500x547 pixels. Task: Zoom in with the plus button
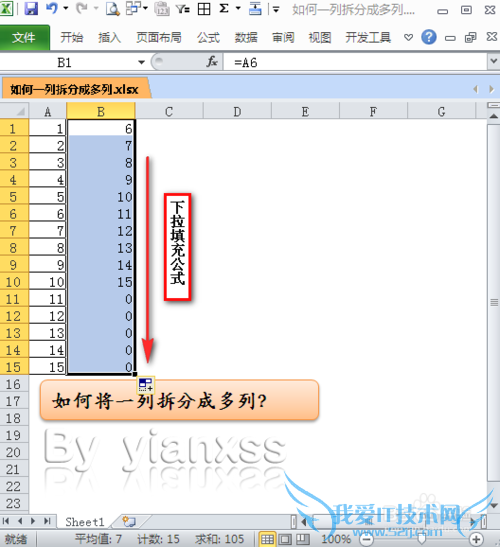(x=477, y=539)
